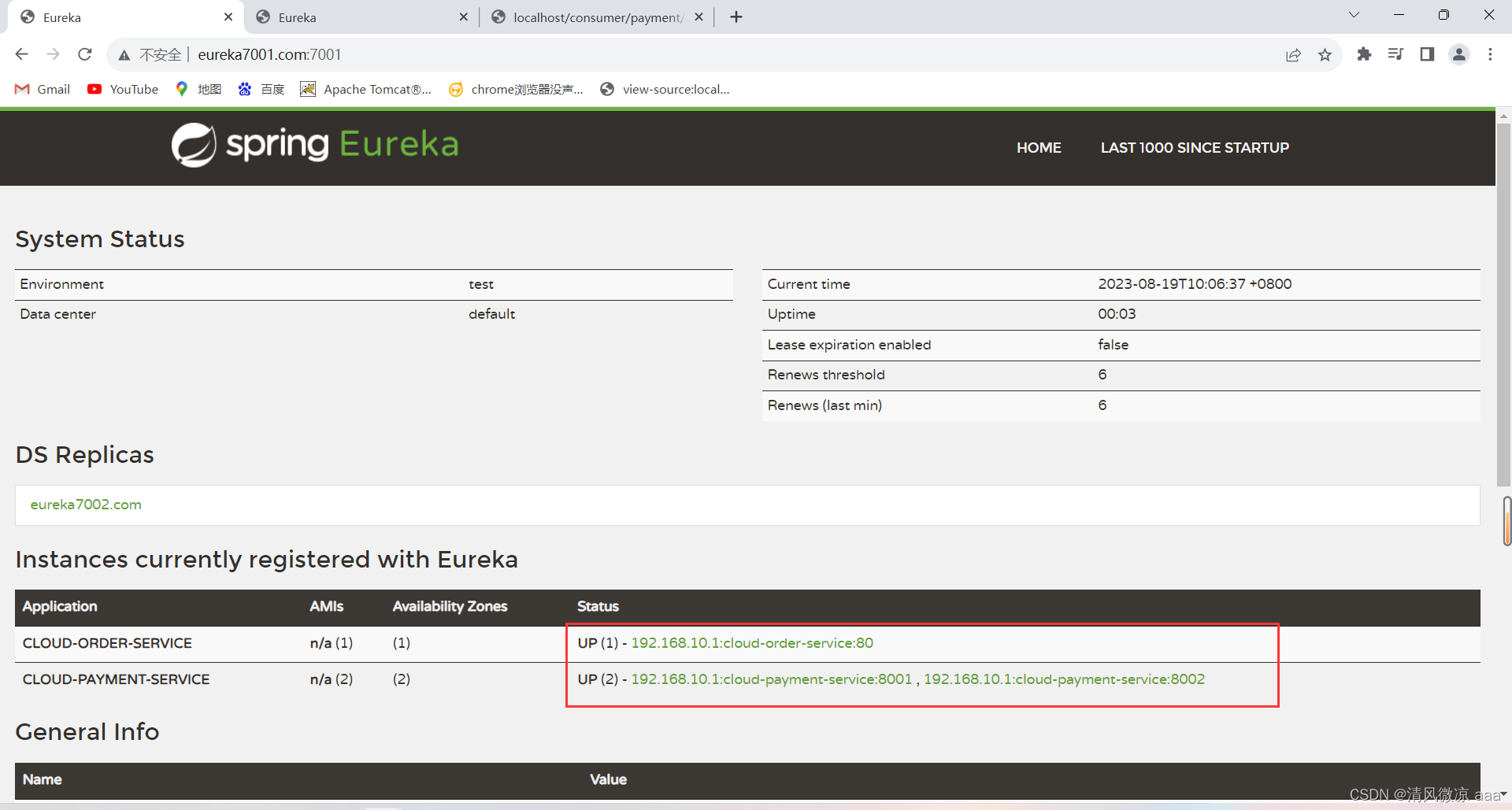Open the view-source:local bookmark
Screen dimensions: 1512x810
665,89
